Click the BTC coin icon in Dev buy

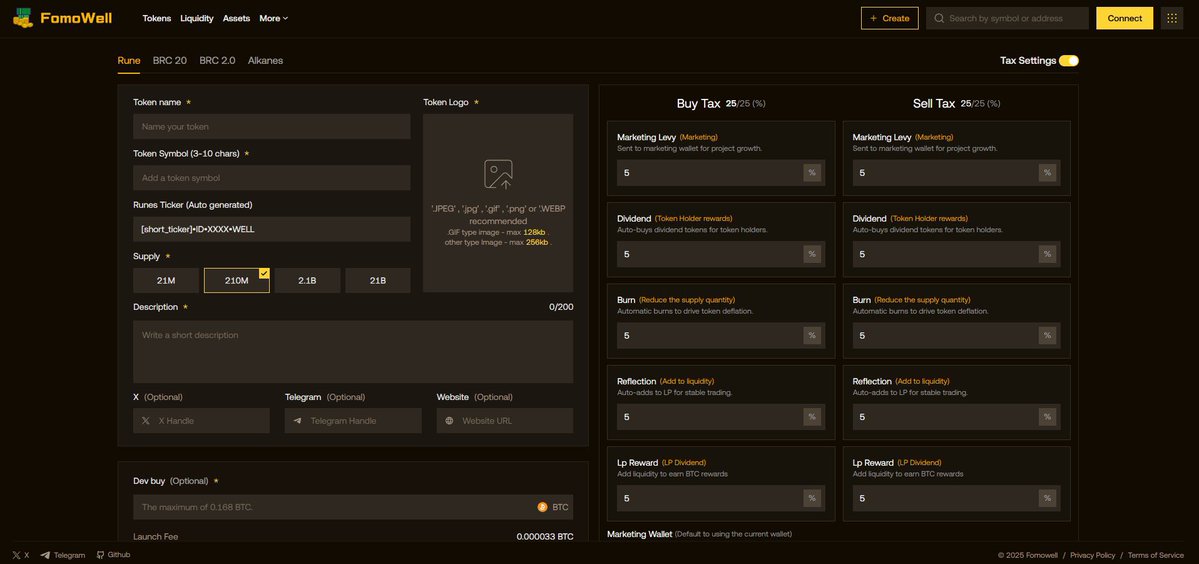point(543,507)
